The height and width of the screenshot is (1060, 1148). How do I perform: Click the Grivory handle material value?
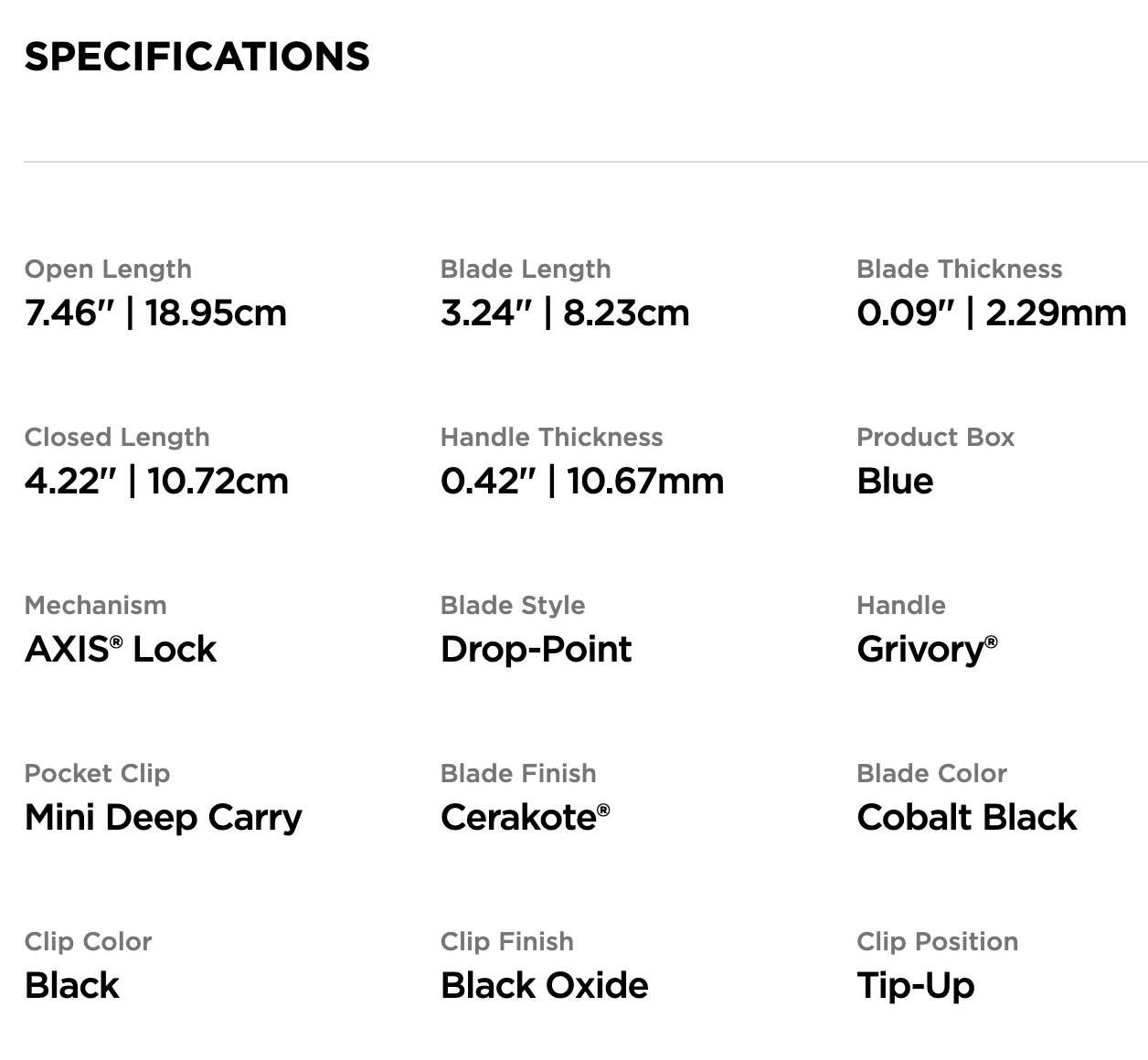click(927, 650)
